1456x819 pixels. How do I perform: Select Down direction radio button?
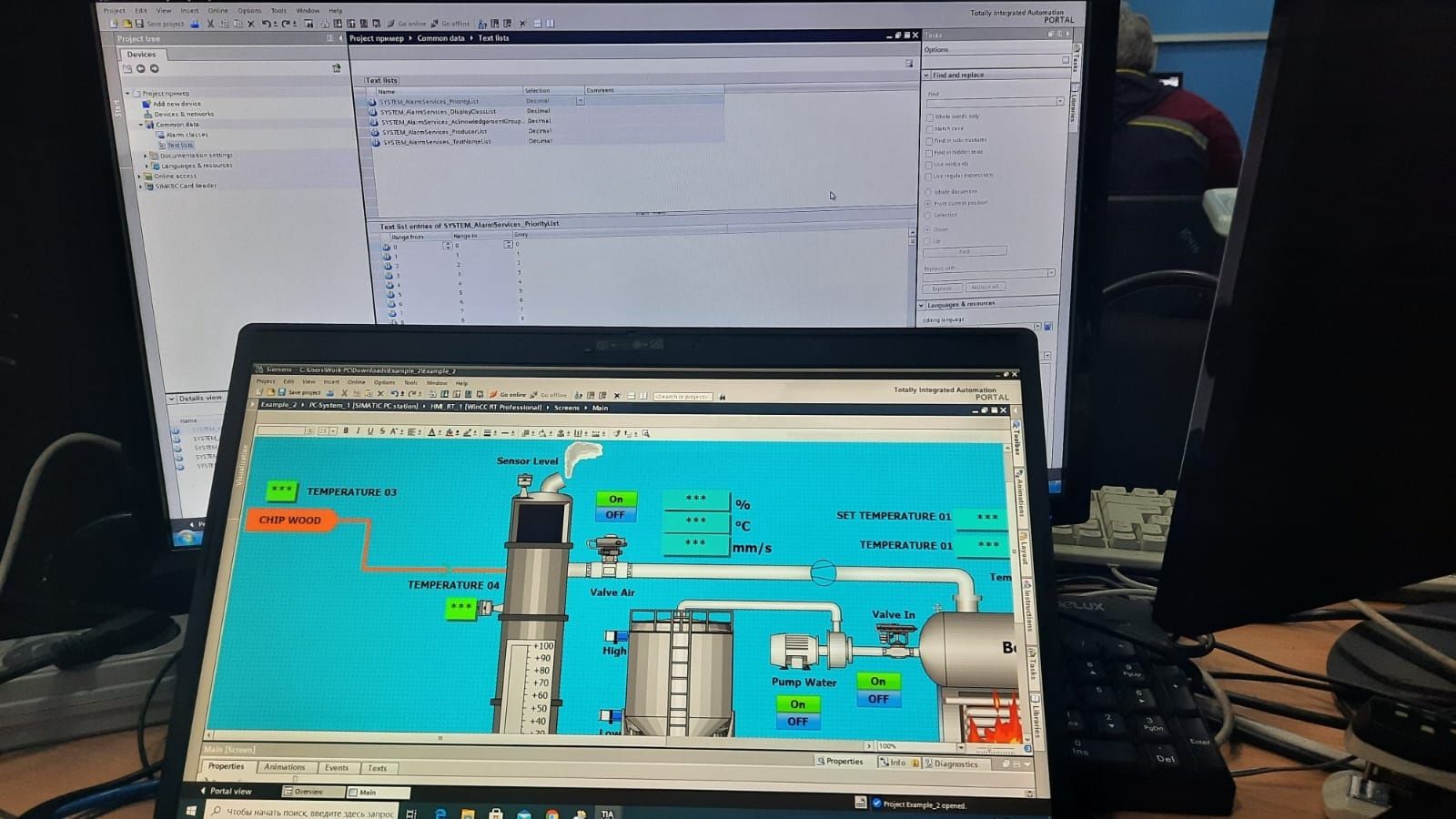(x=928, y=229)
